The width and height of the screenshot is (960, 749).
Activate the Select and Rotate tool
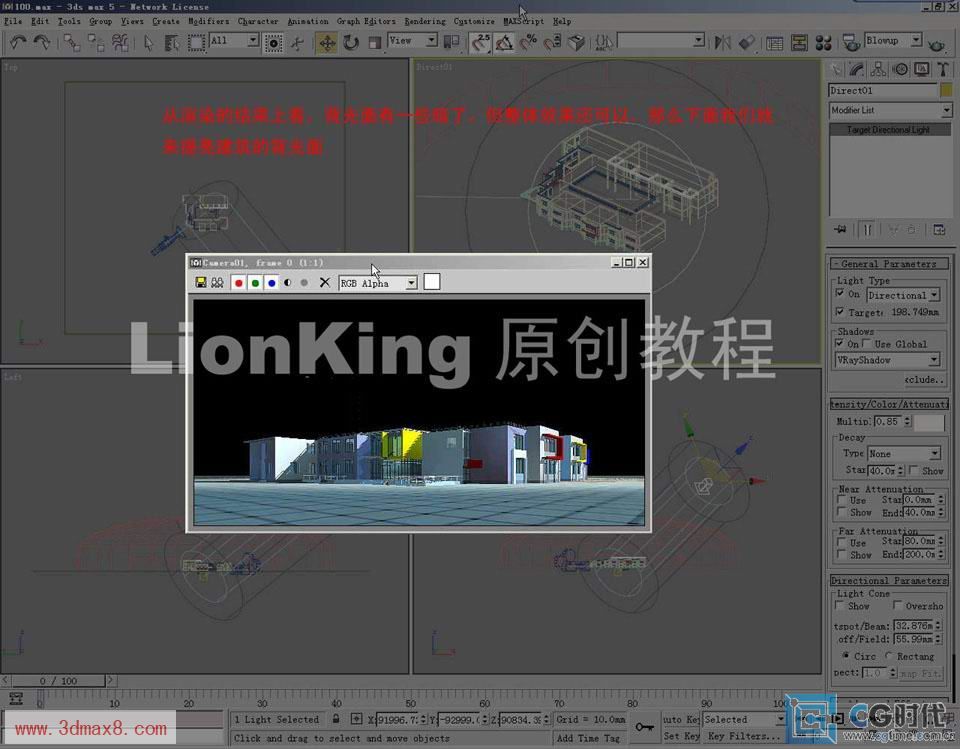point(351,42)
